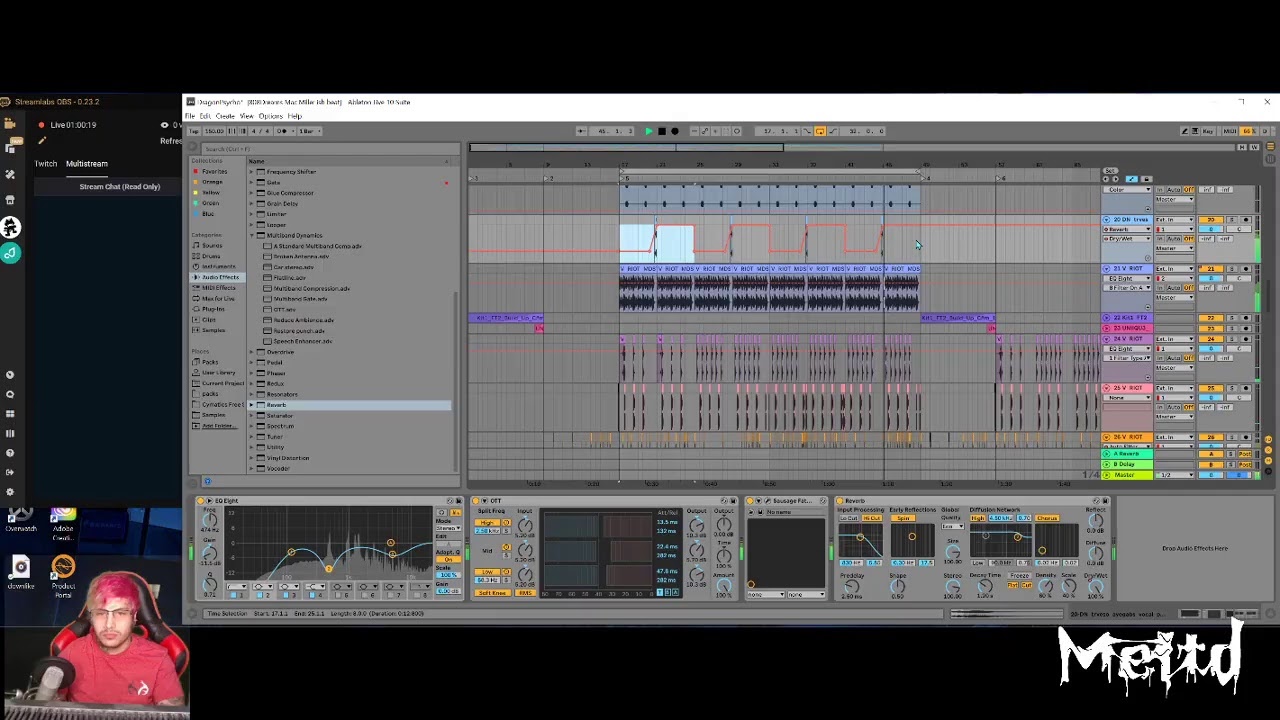Viewport: 1280px width, 720px height.
Task: Expand the Saturator folder
Action: click(x=252, y=415)
